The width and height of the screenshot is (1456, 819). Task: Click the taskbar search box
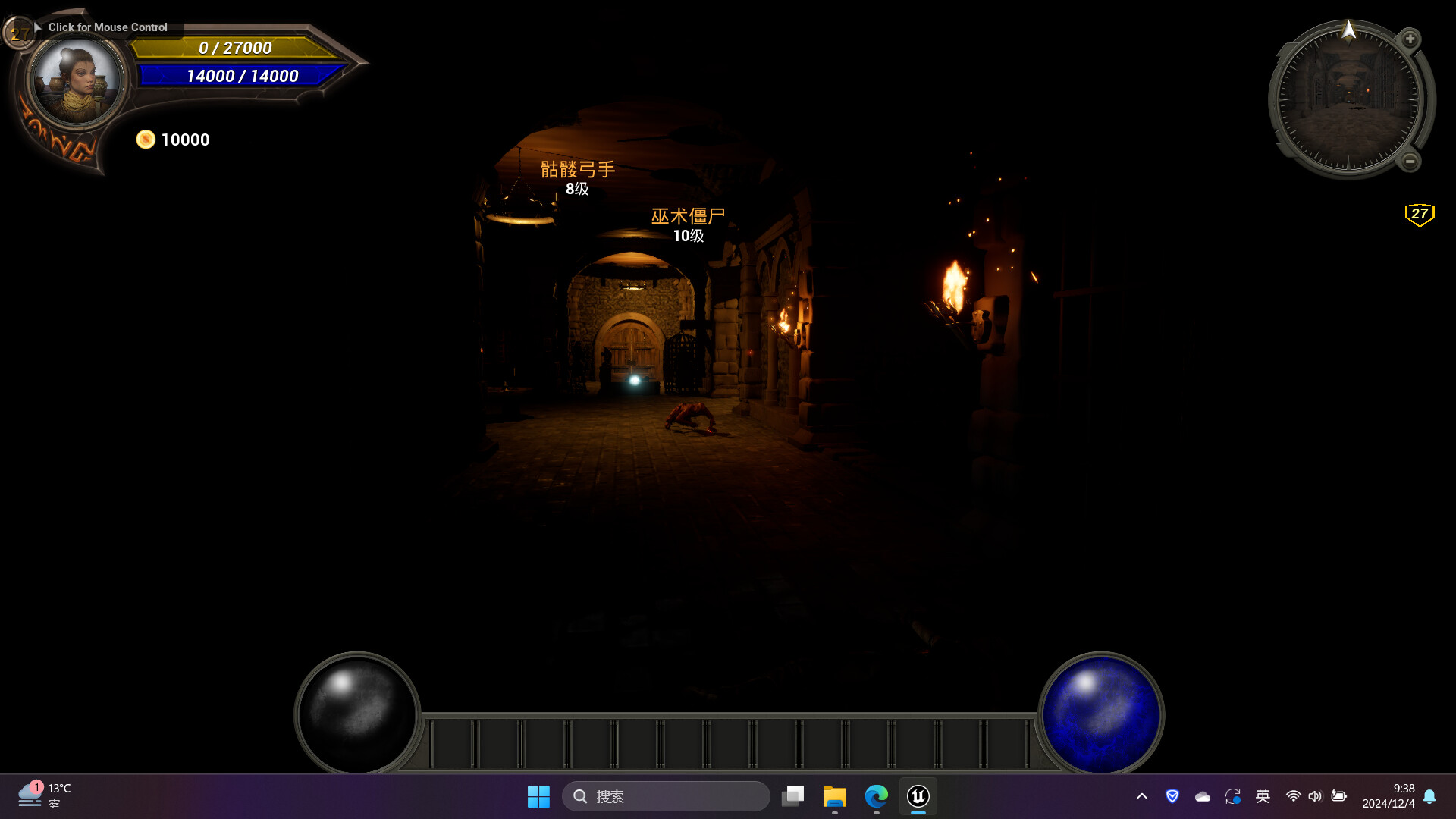pos(666,796)
